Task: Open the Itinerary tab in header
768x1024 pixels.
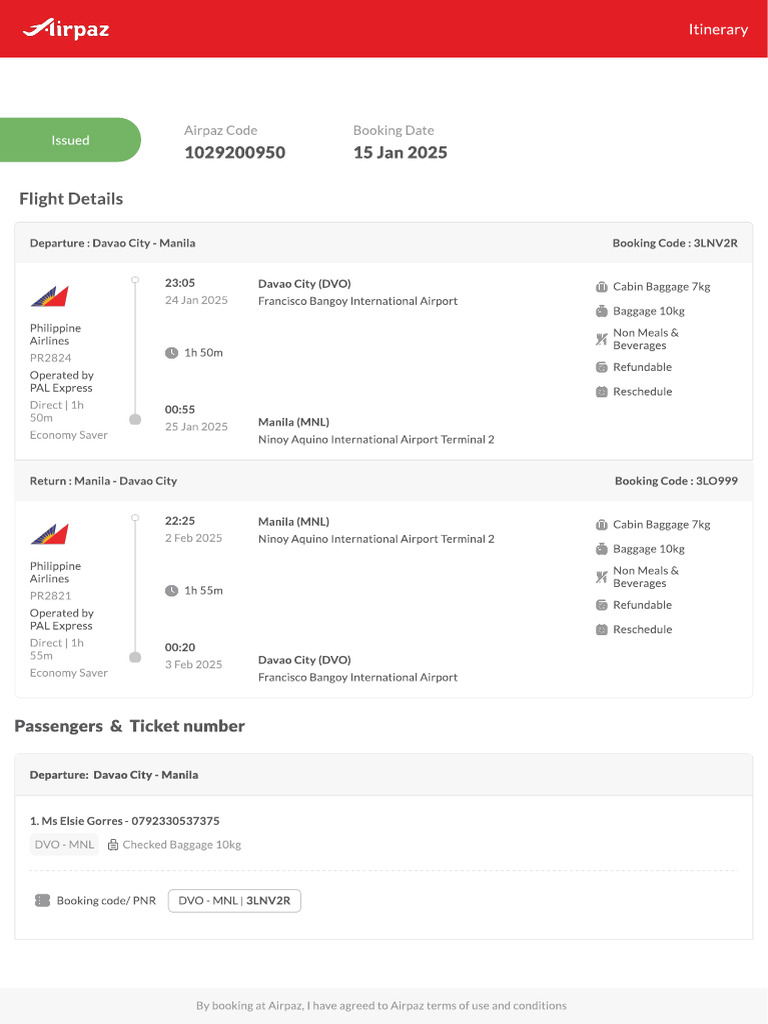Action: (718, 29)
